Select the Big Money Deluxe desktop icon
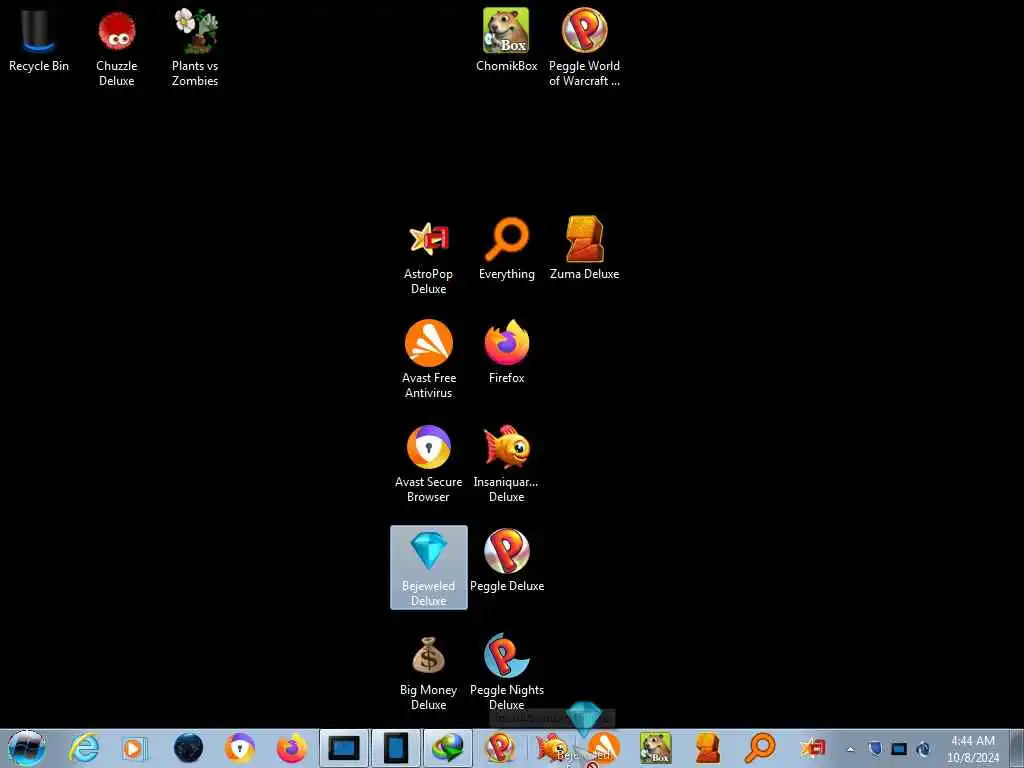This screenshot has height=768, width=1024. coord(428,673)
